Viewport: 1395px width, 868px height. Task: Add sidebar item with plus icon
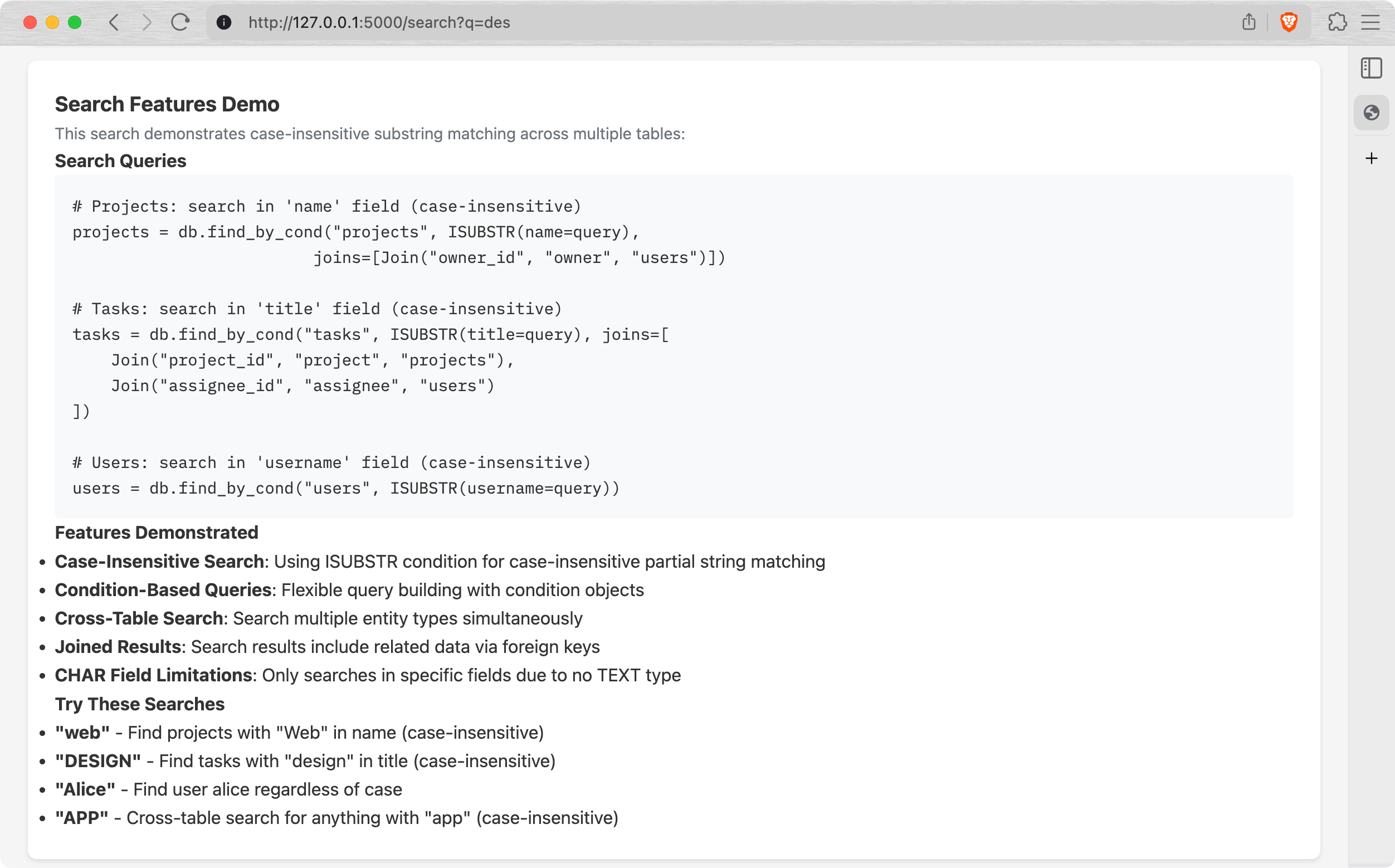(1371, 158)
